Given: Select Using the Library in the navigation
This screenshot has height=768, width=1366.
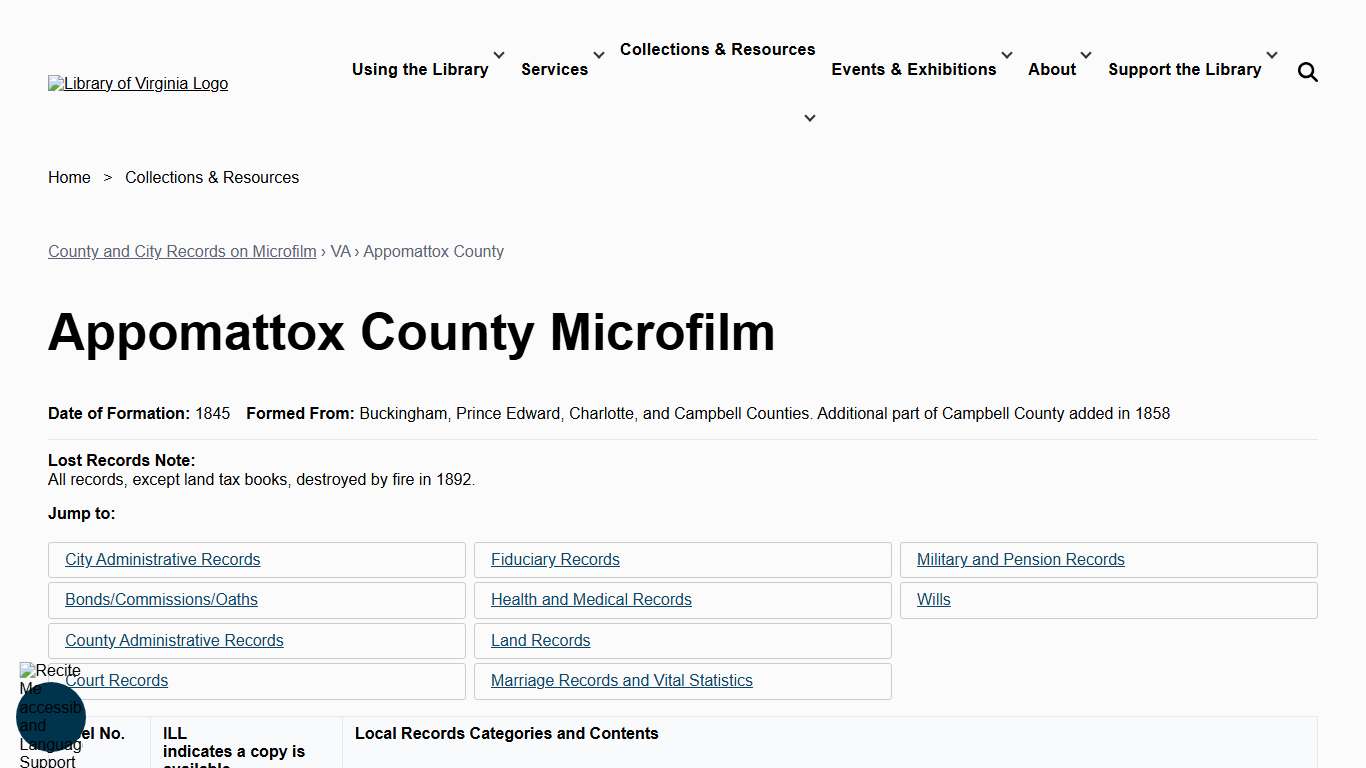Looking at the screenshot, I should (419, 69).
